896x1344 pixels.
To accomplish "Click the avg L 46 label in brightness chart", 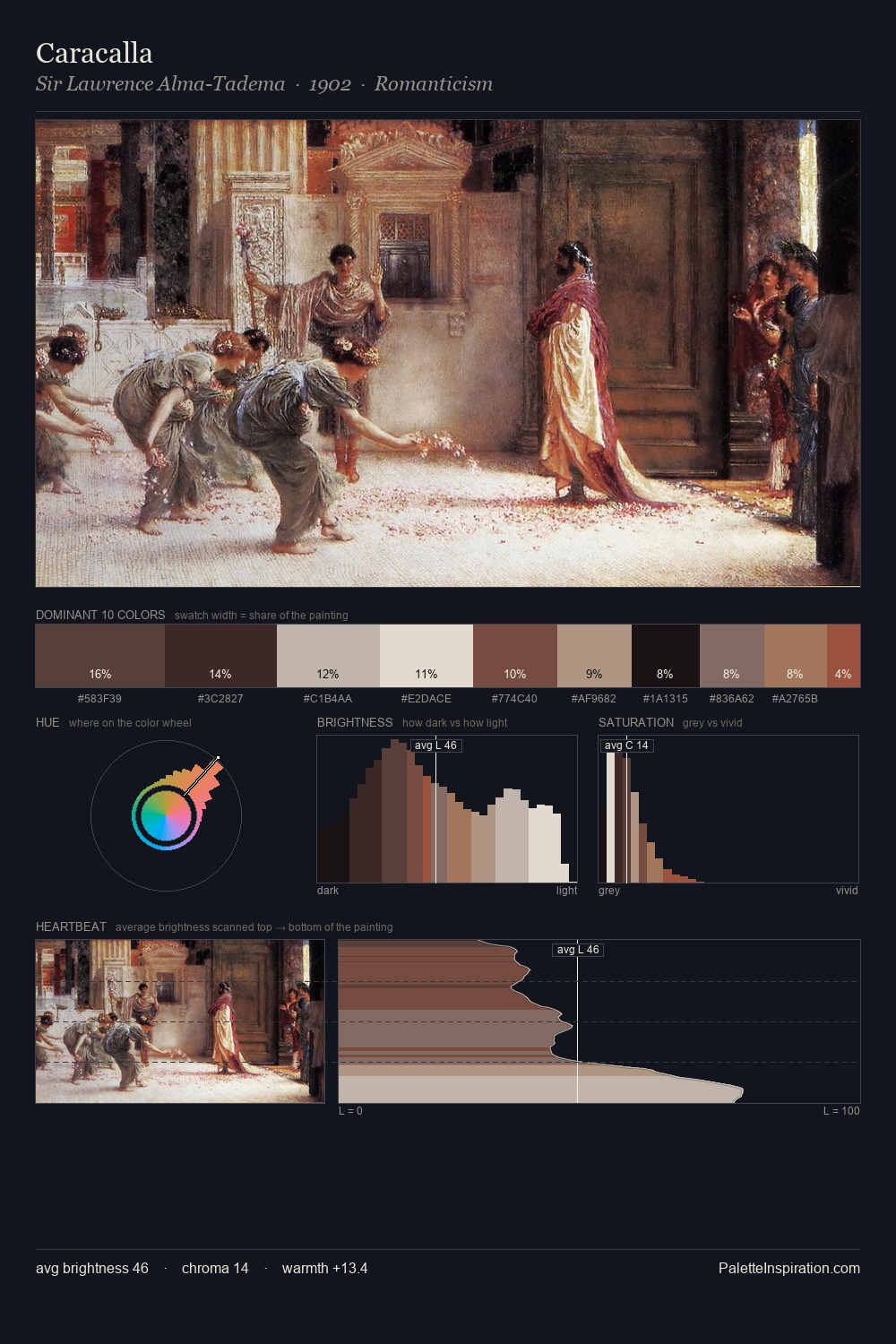I will pos(435,745).
